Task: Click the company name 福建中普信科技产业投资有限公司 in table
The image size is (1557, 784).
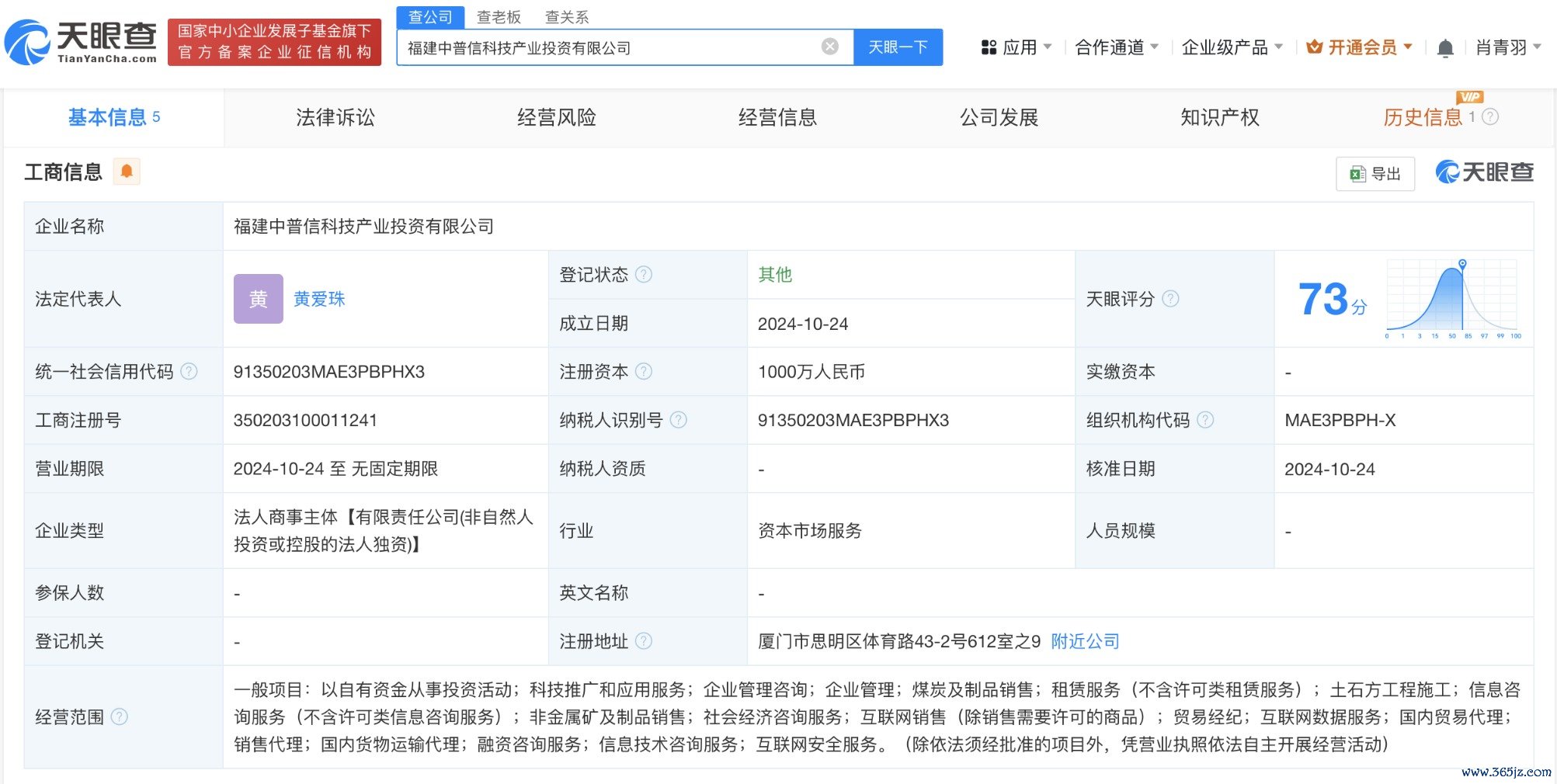Action: [x=363, y=226]
